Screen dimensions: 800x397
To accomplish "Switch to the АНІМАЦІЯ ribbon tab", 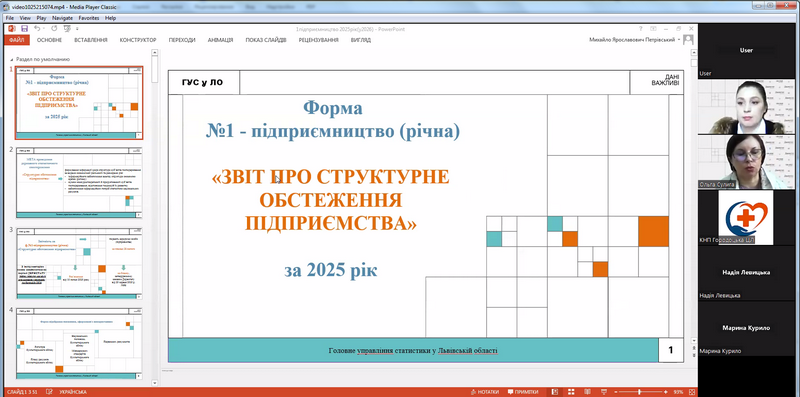I will click(x=220, y=40).
